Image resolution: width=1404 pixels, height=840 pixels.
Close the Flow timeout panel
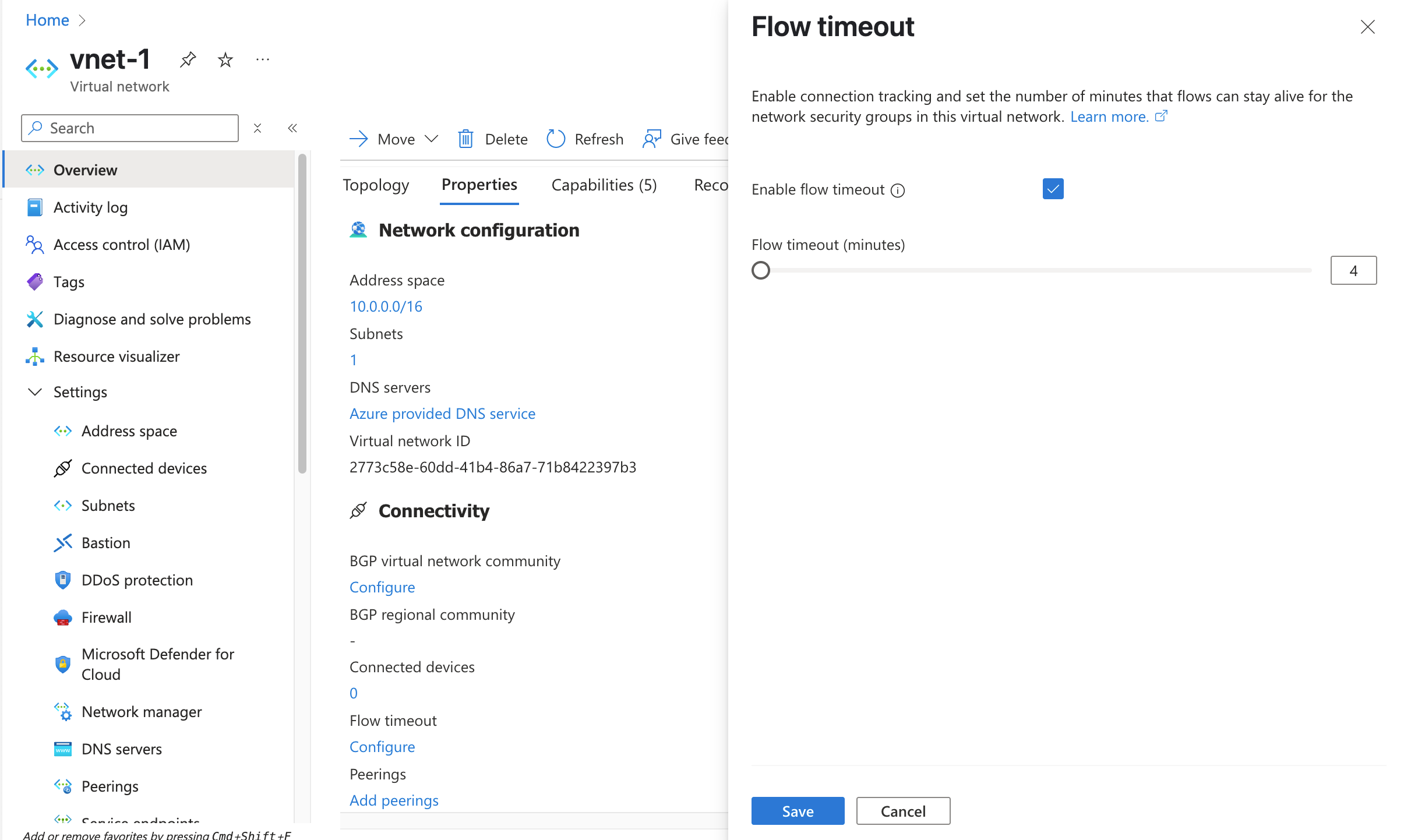(x=1367, y=27)
